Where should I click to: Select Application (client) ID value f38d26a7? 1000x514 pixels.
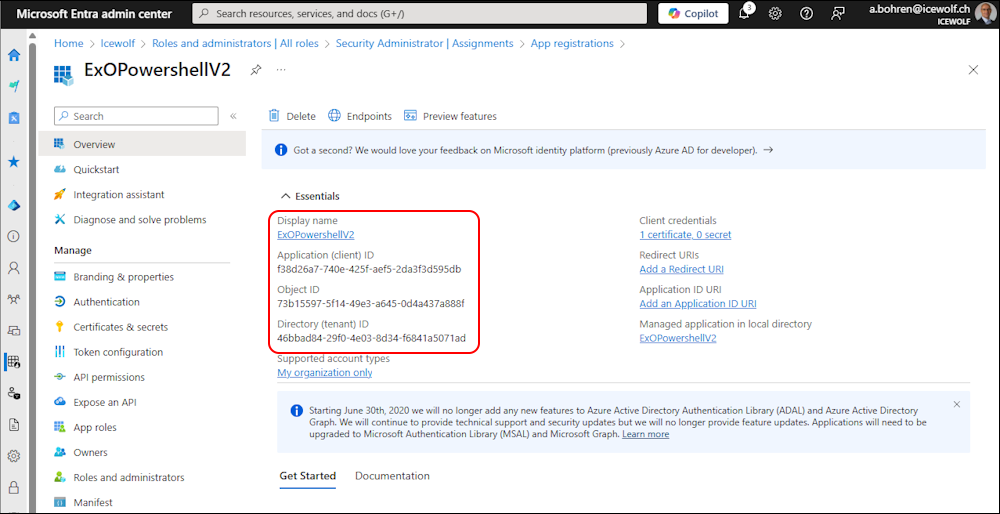[x=369, y=269]
